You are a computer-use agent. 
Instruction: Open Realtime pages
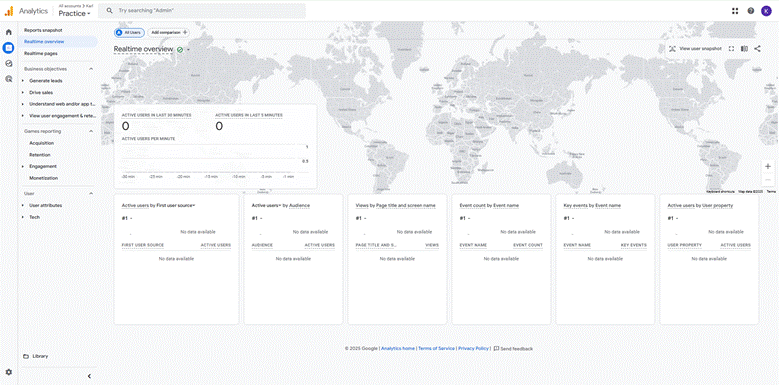pos(41,53)
